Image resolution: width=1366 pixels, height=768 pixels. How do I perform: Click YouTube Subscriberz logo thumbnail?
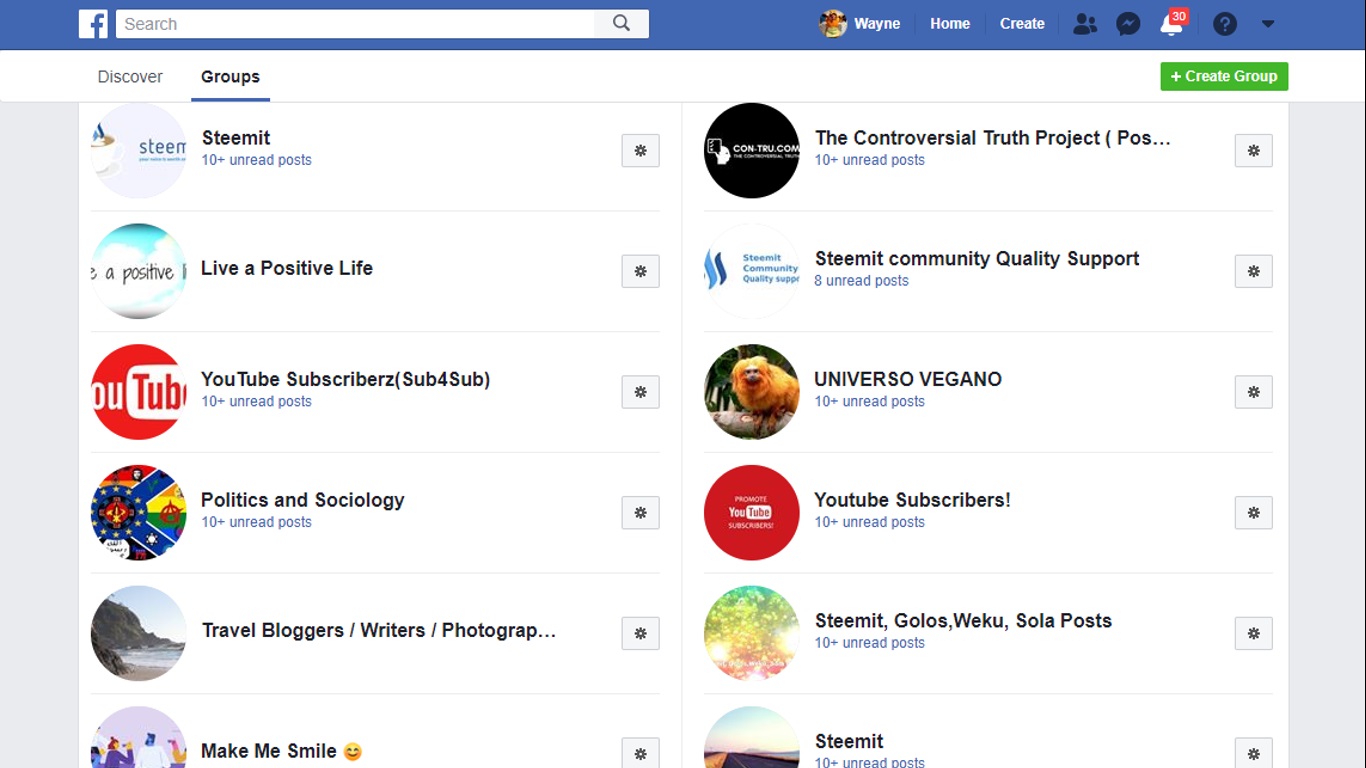pos(138,392)
